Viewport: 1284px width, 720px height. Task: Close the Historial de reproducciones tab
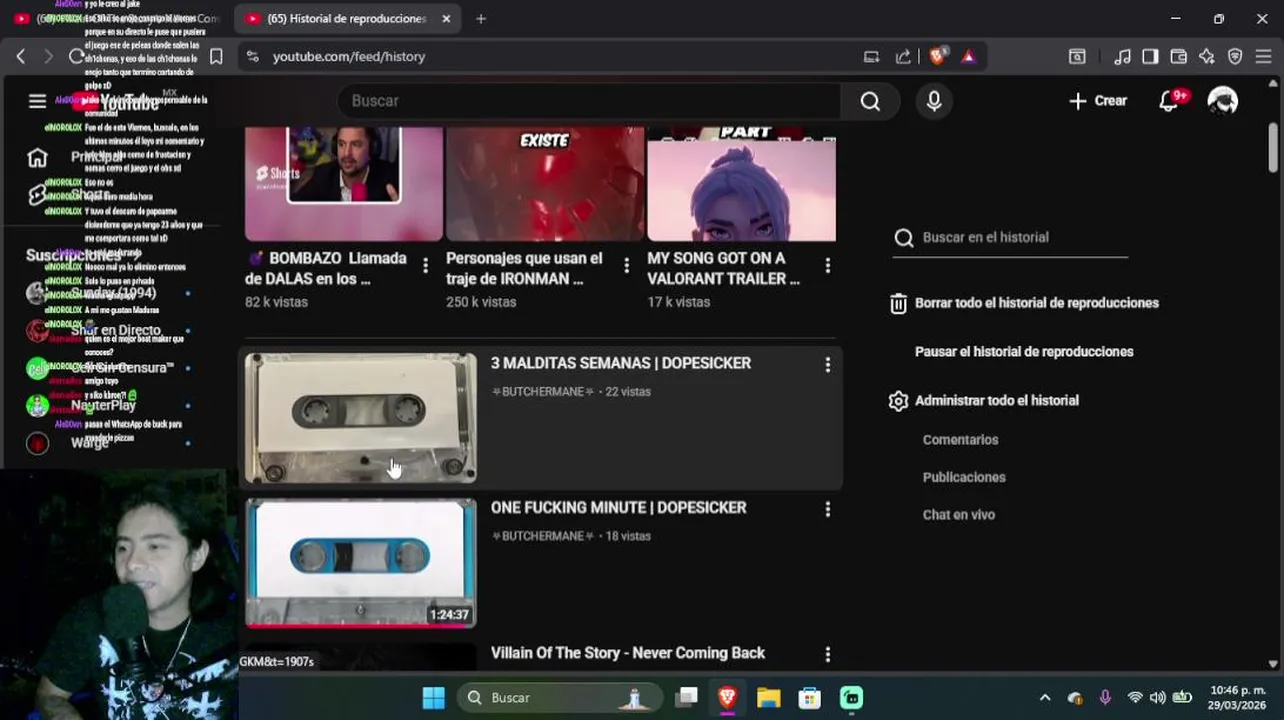click(446, 19)
